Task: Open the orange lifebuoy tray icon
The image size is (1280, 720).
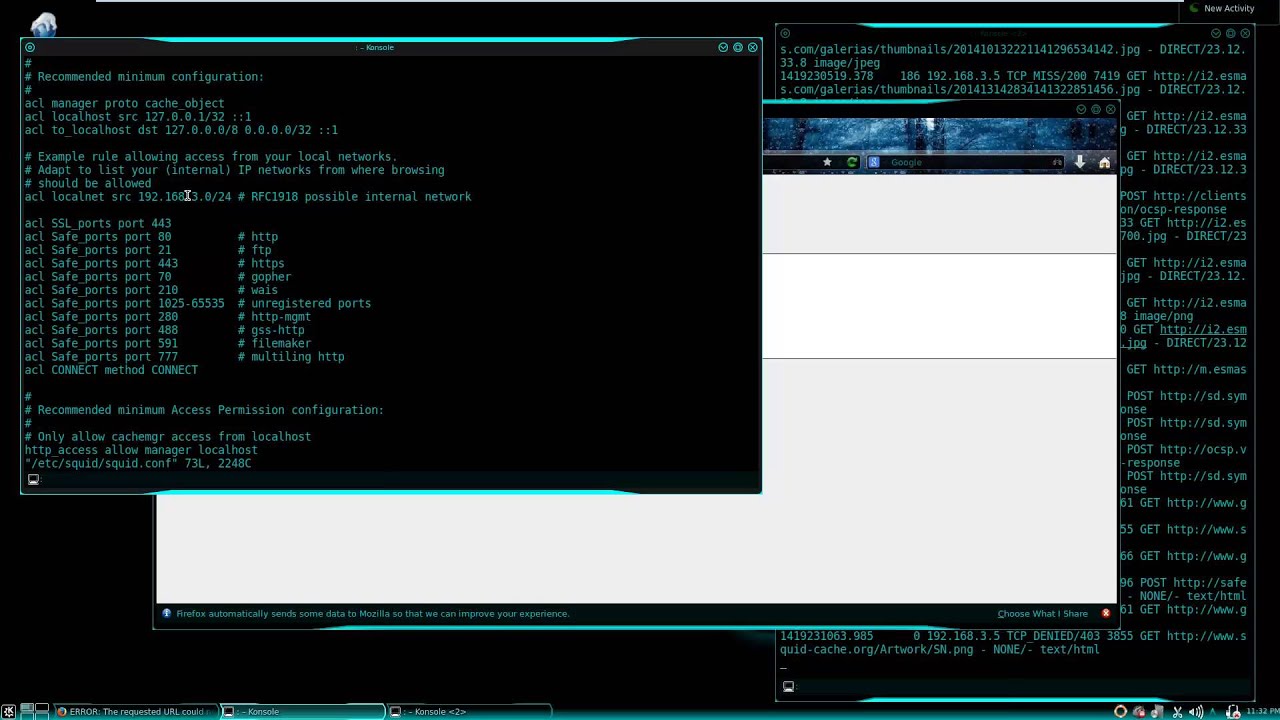Action: pos(1120,711)
